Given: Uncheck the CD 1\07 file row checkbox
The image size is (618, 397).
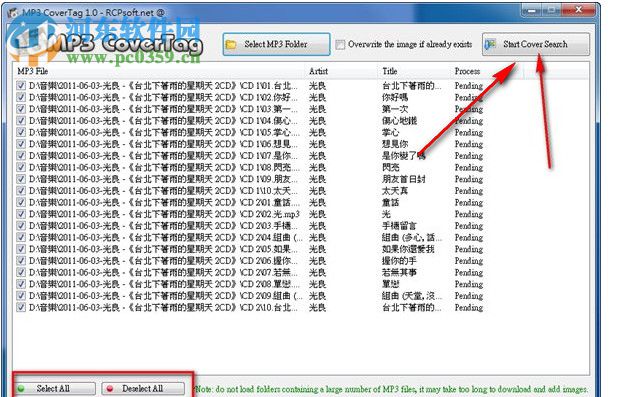Looking at the screenshot, I should (21, 156).
